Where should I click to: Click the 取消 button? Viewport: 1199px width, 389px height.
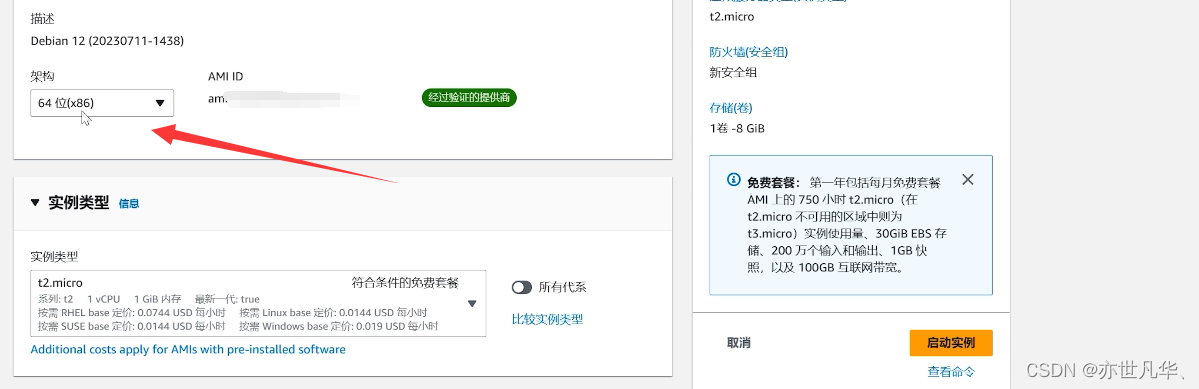(739, 343)
